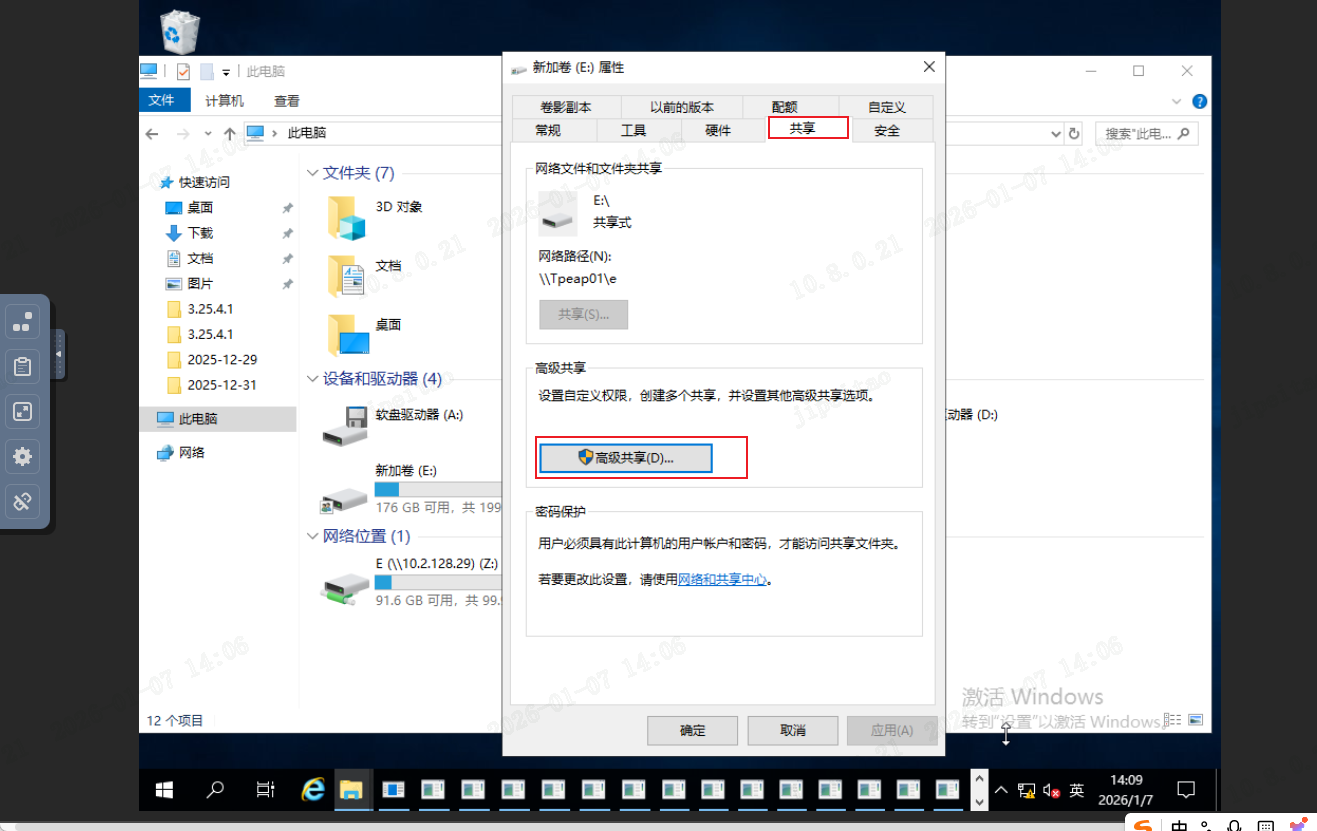Switch to the 常规 tab
This screenshot has height=831, width=1317.
coord(548,130)
